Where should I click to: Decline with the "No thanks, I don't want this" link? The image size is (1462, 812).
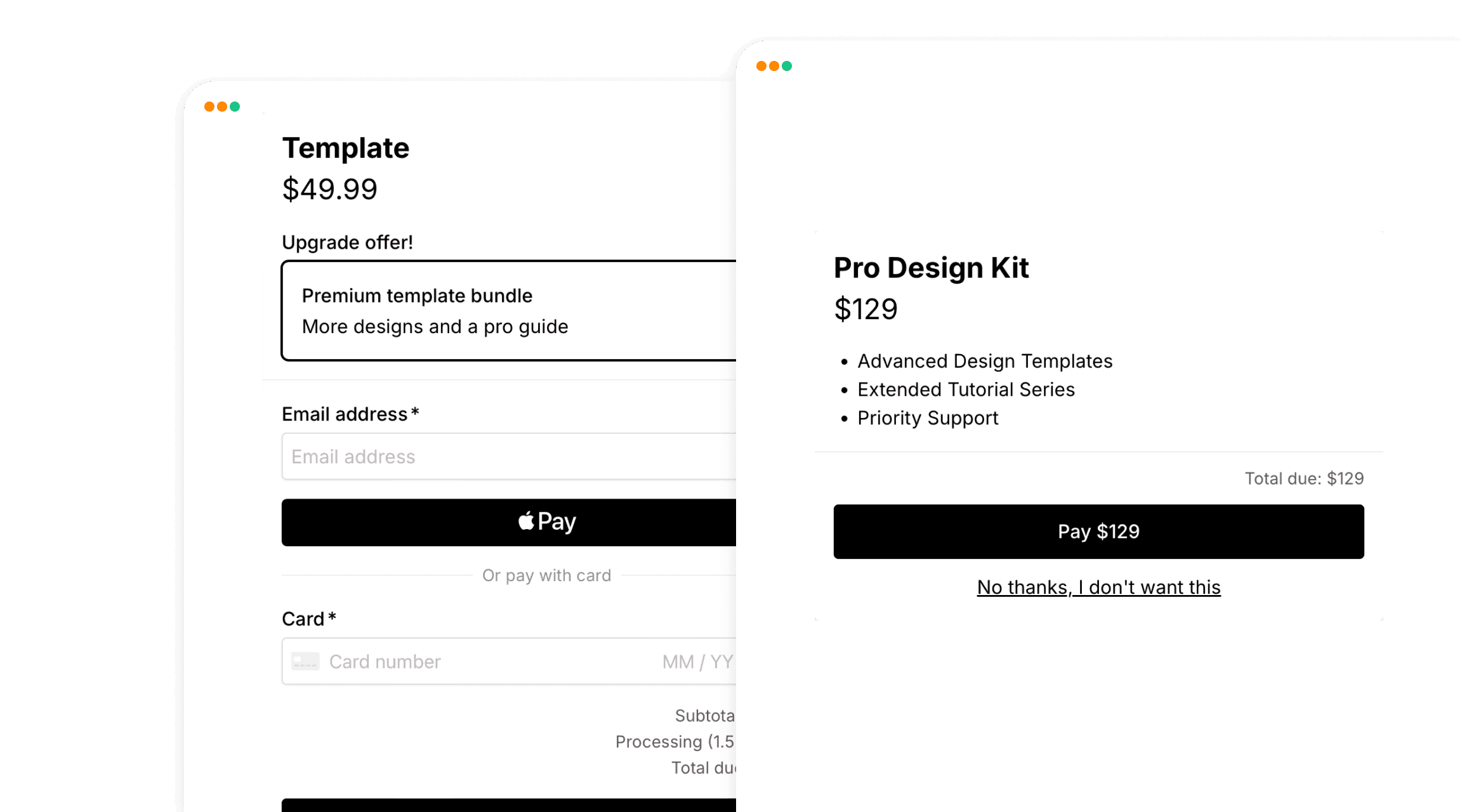[1098, 587]
